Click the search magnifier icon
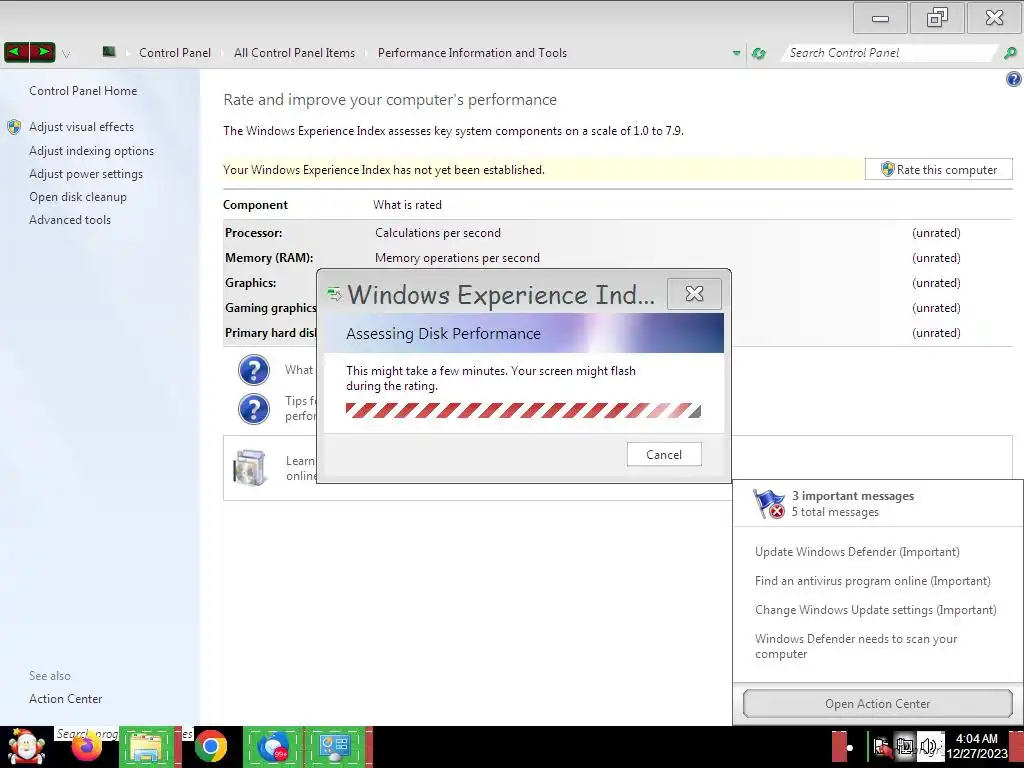The height and width of the screenshot is (768, 1024). tap(1010, 53)
